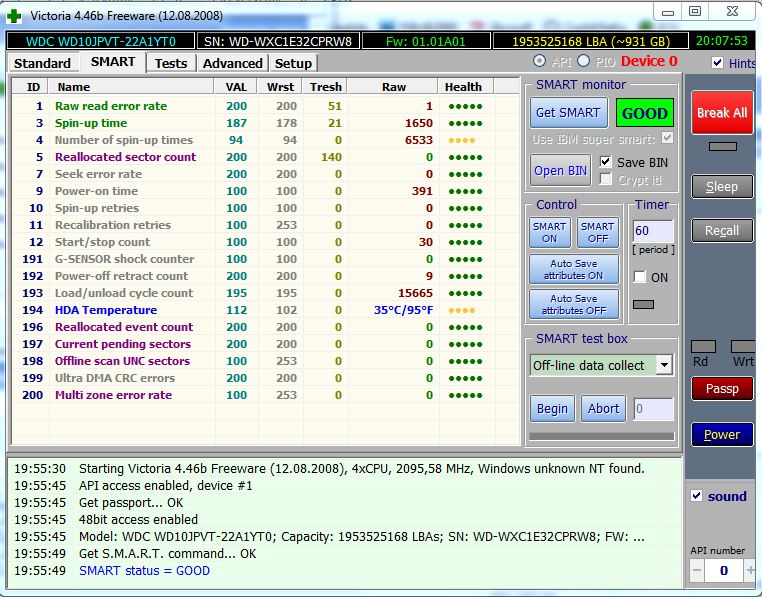This screenshot has width=762, height=597.
Task: Go to the Standard tab
Action: click(x=42, y=63)
